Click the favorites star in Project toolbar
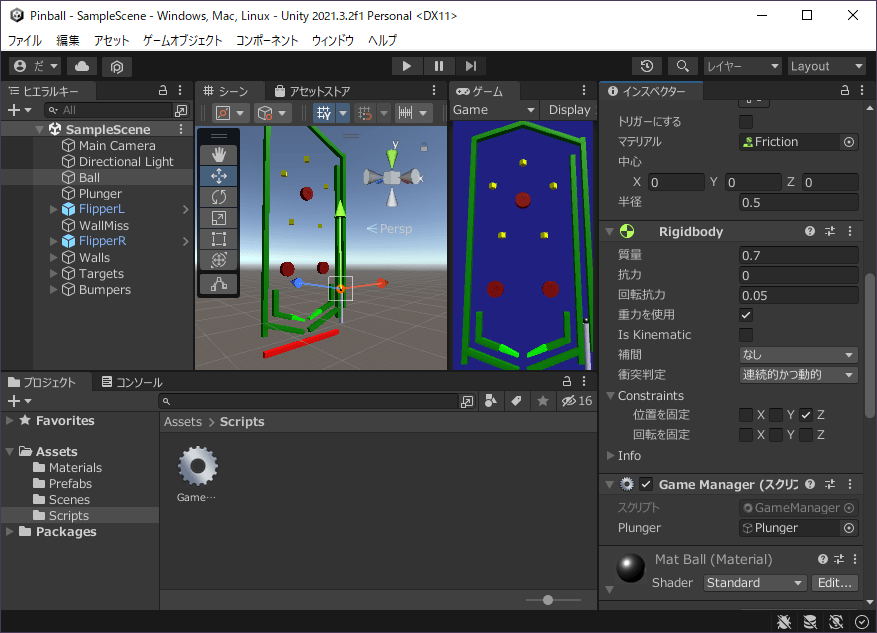 (x=543, y=400)
